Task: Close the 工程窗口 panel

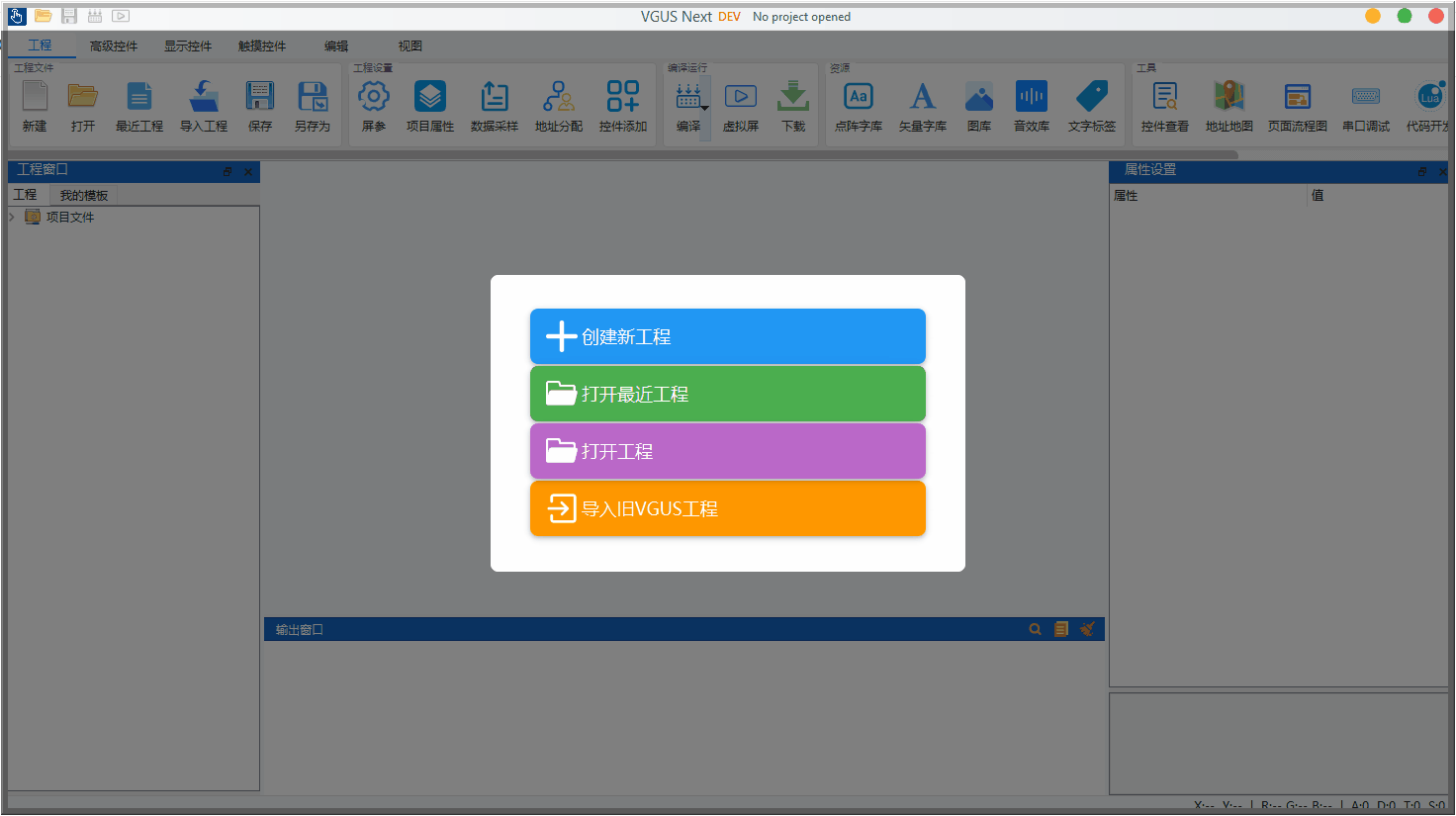Action: (x=248, y=171)
